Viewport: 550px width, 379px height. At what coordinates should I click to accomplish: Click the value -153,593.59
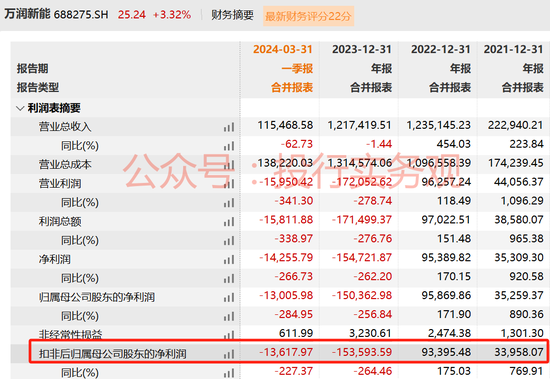pos(362,352)
